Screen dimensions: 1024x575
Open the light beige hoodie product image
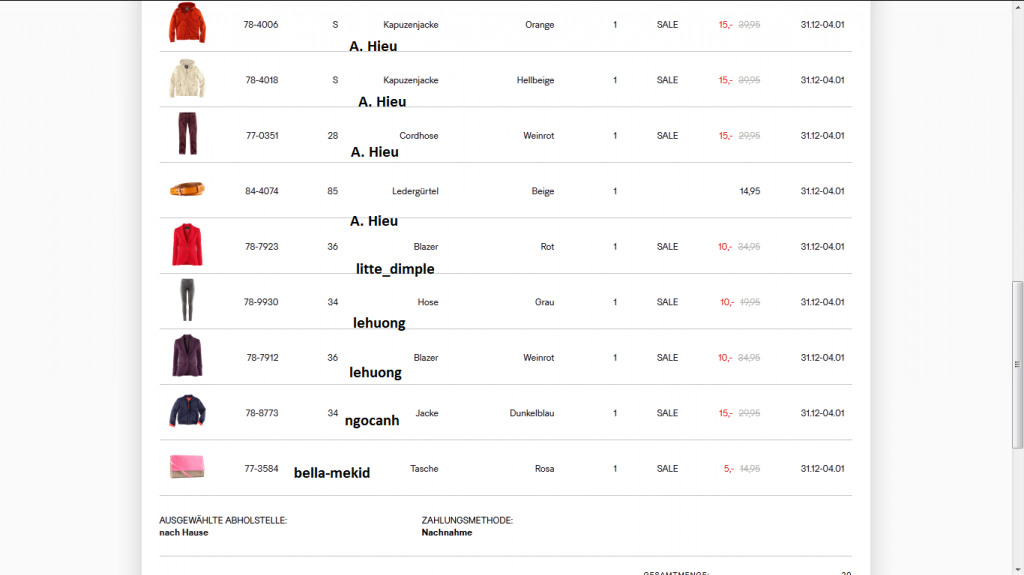pos(187,79)
